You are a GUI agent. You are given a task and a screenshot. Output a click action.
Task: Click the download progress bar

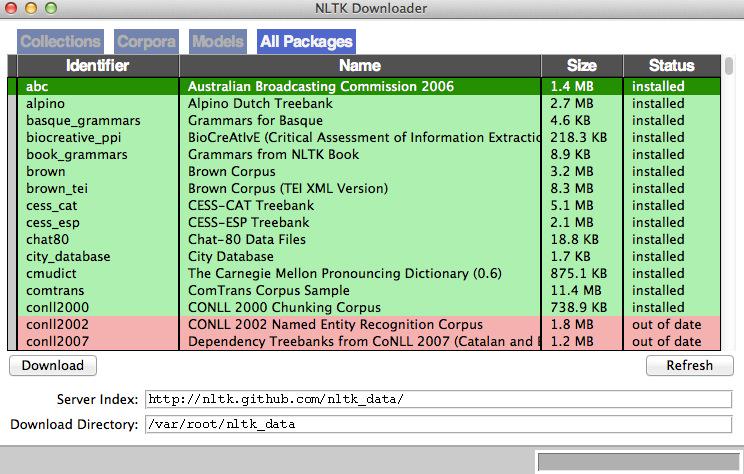639,462
